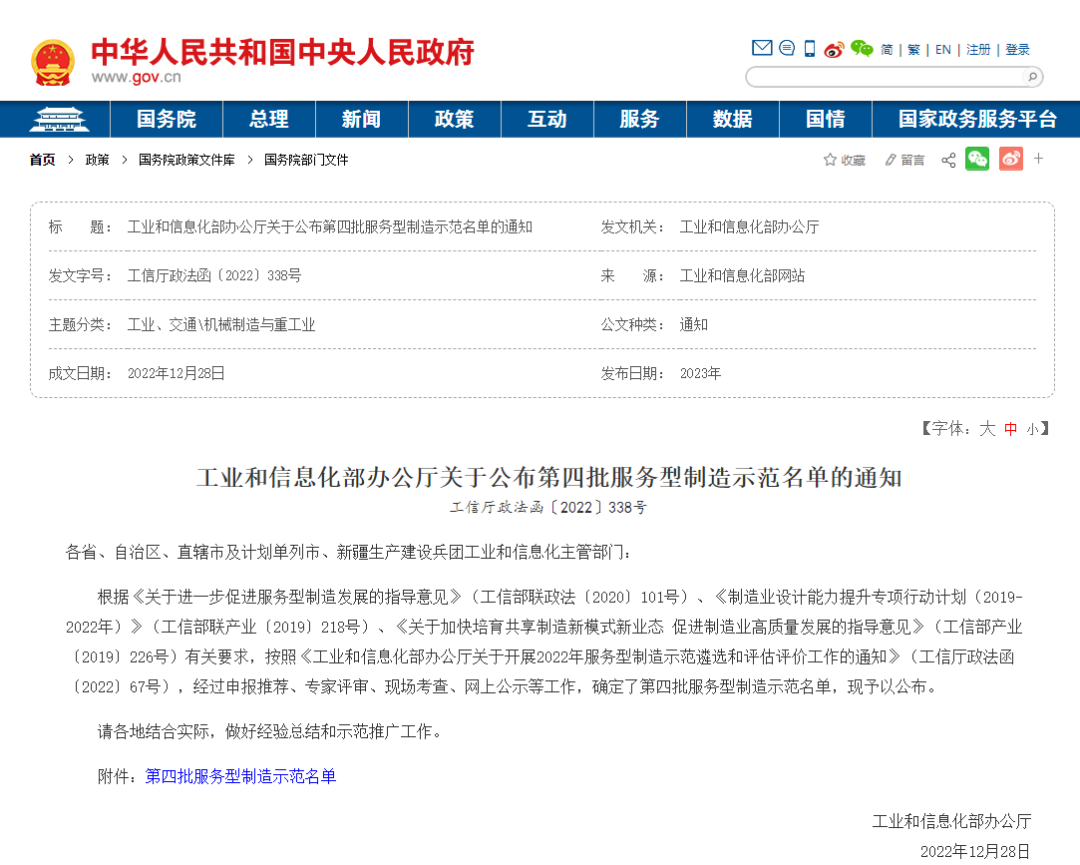
Task: Open the WeChat icon in header
Action: (x=862, y=48)
